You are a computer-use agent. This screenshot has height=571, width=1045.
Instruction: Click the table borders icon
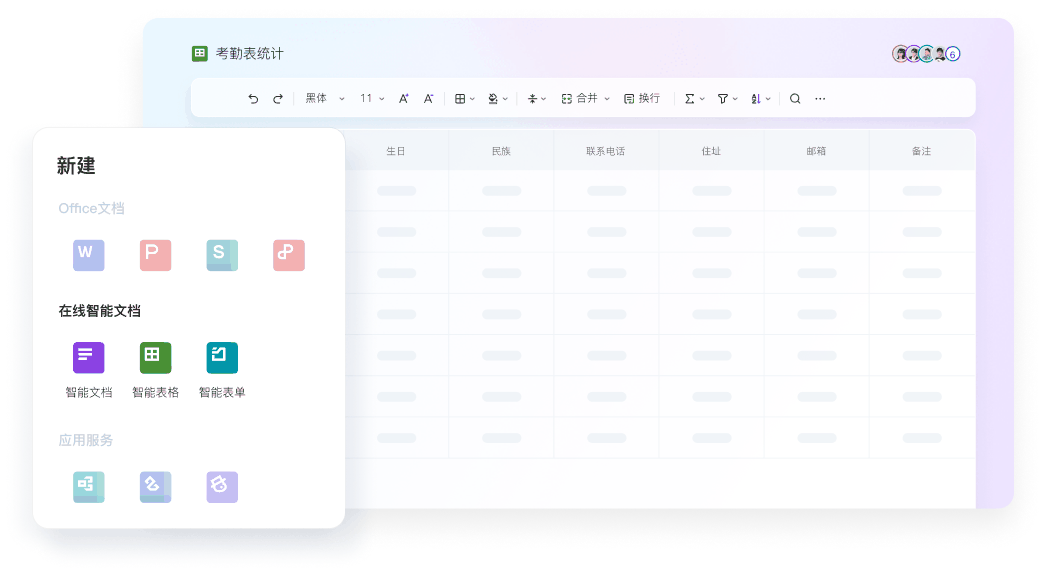(x=460, y=99)
